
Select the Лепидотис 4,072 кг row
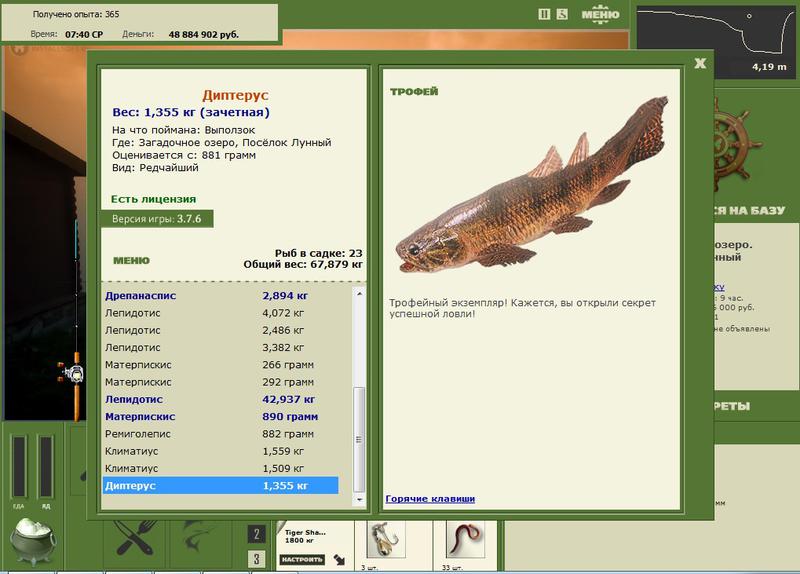220,313
